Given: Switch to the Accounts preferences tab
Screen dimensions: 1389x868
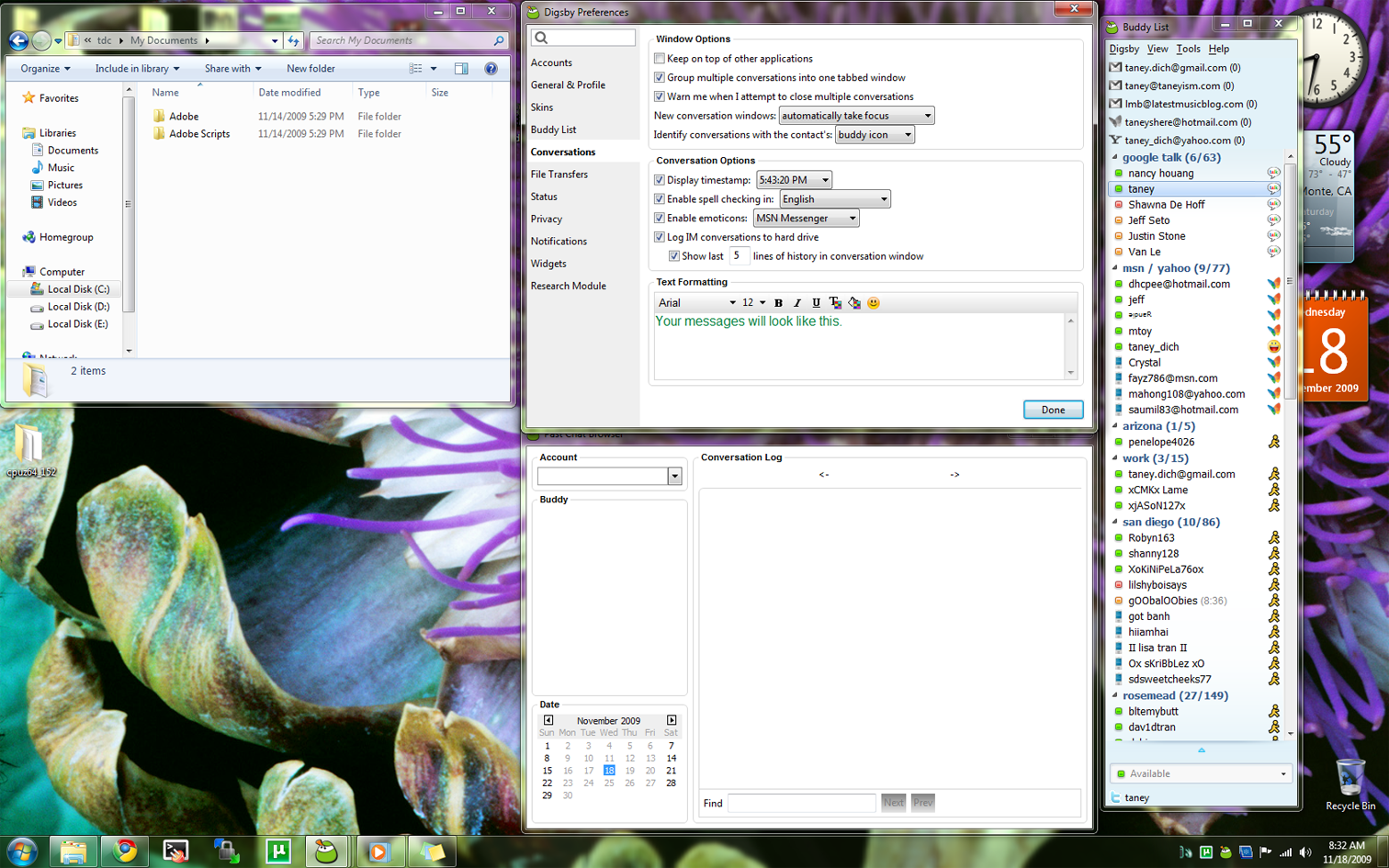Looking at the screenshot, I should [x=551, y=62].
